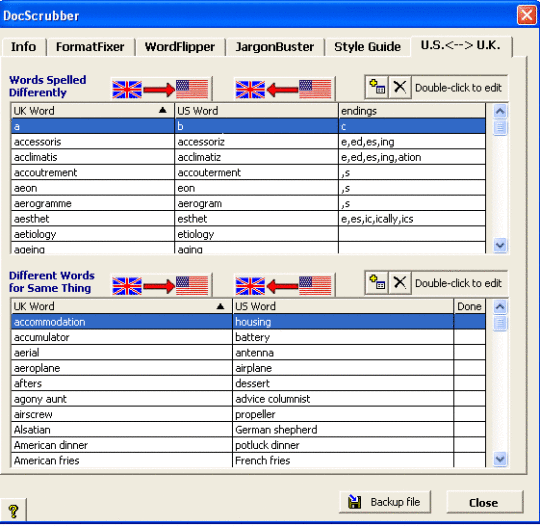540x526 pixels.
Task: Click the spelling table scrollbar thumb
Action: [x=500, y=127]
